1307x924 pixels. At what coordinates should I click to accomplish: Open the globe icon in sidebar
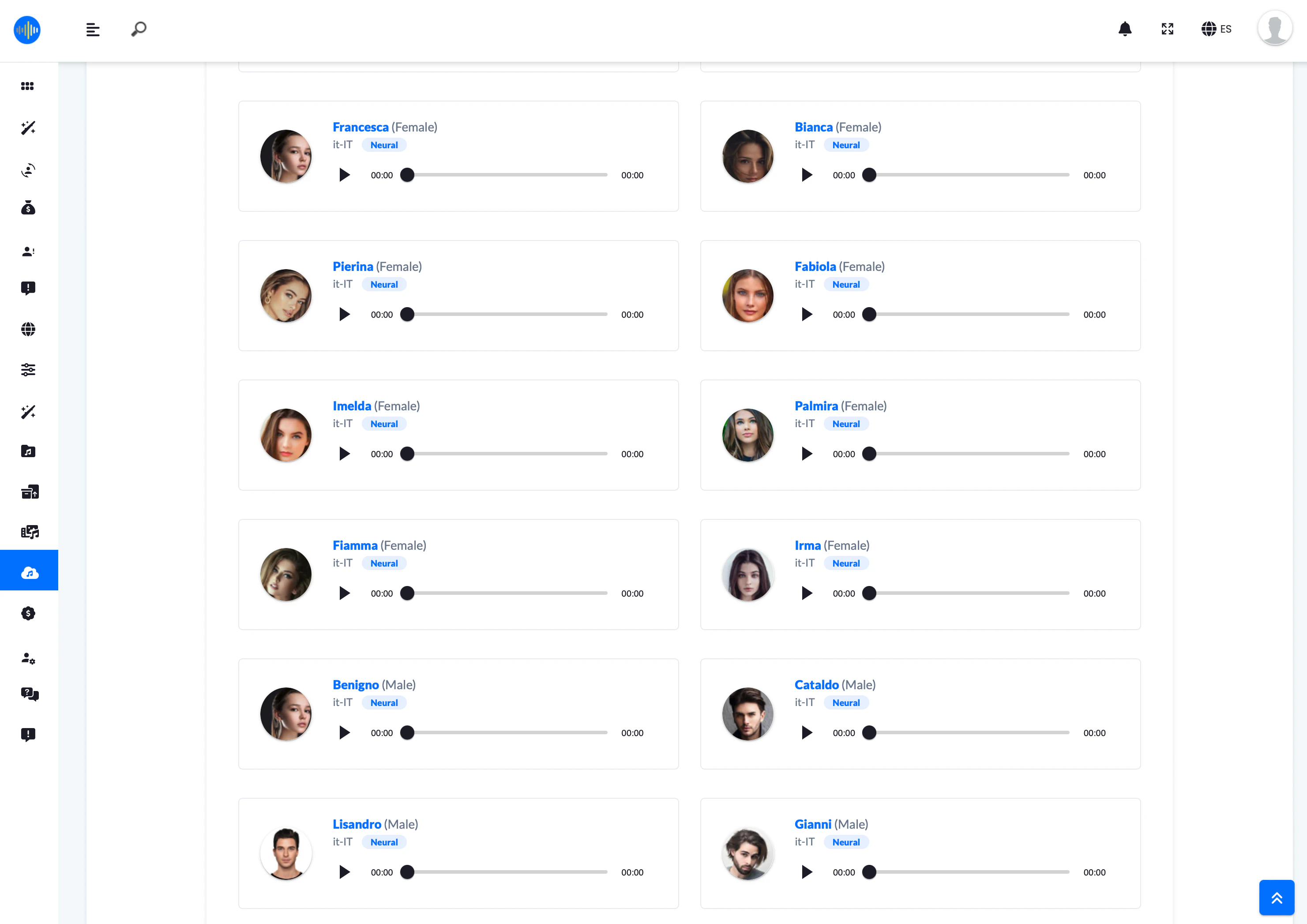(28, 329)
